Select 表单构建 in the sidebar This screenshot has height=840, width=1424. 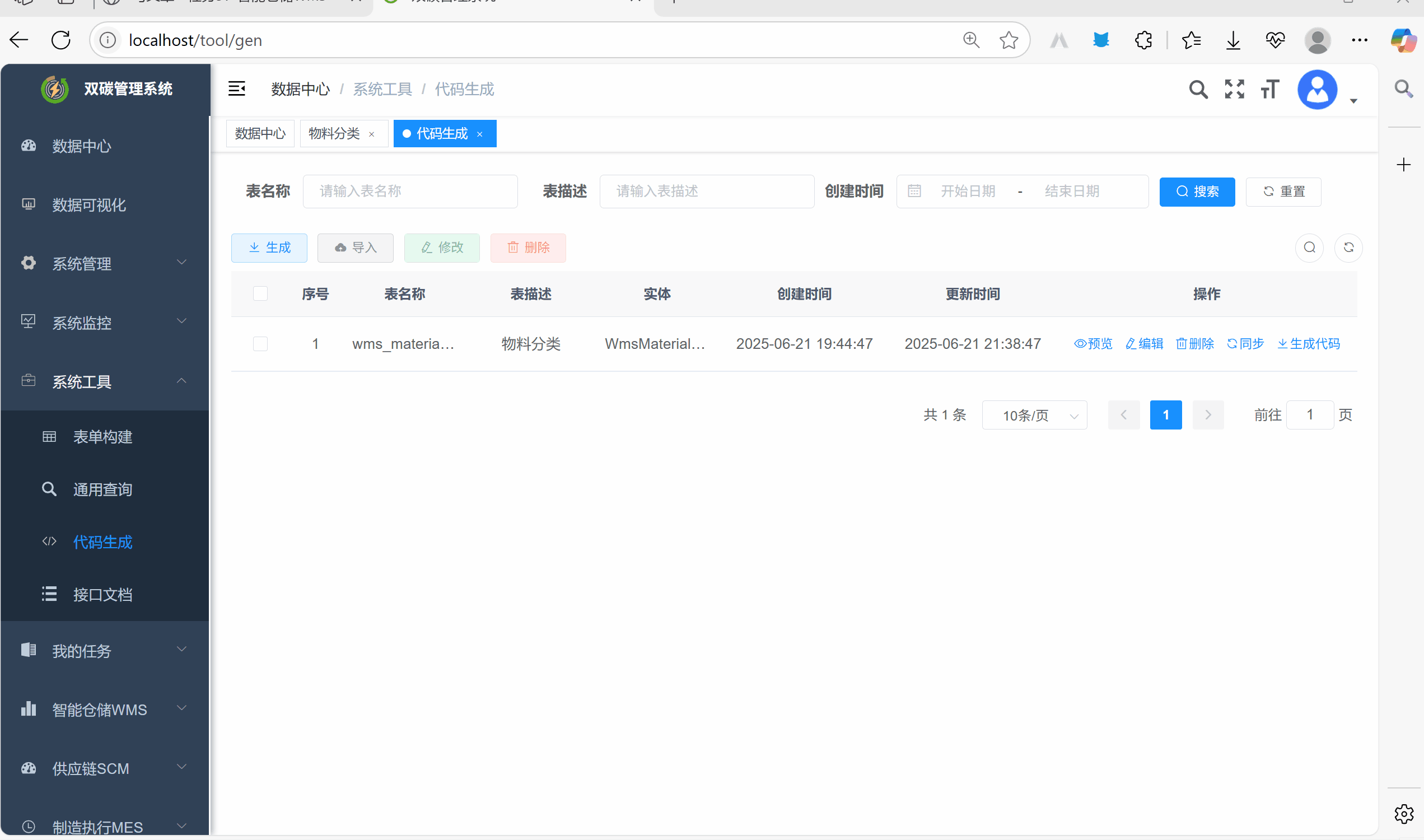pyautogui.click(x=103, y=436)
